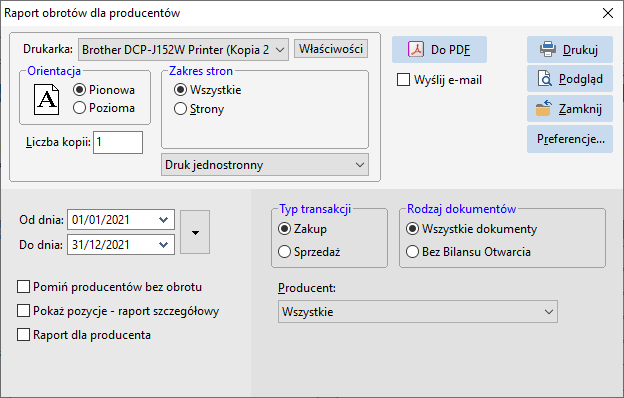
Task: Enable the Wyślij e-mail checkbox
Action: [404, 80]
